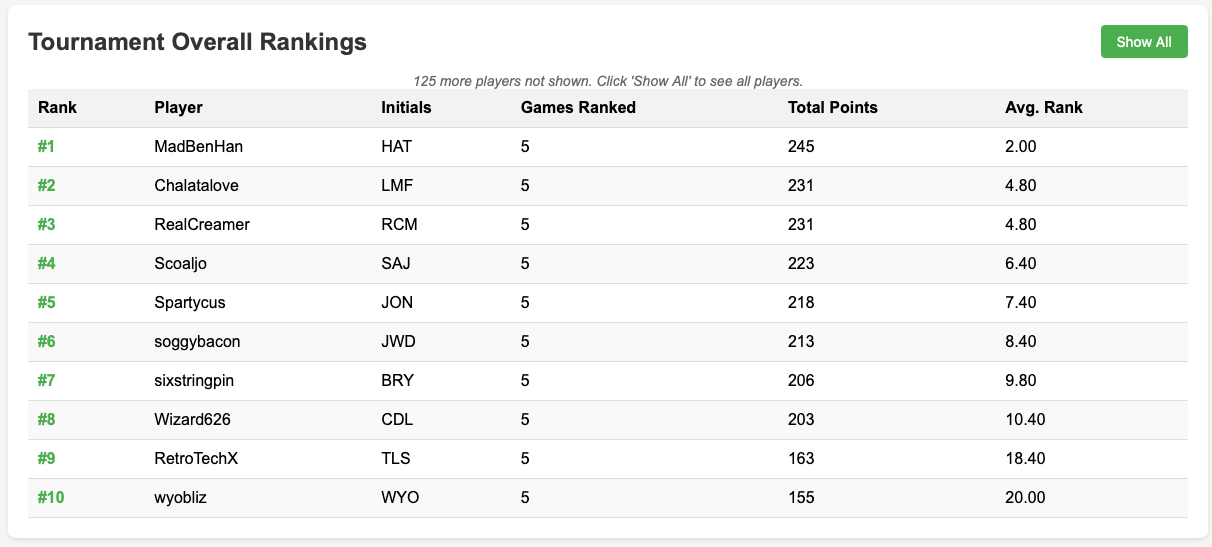Click the Show All button
The width and height of the screenshot is (1212, 547).
[1144, 42]
